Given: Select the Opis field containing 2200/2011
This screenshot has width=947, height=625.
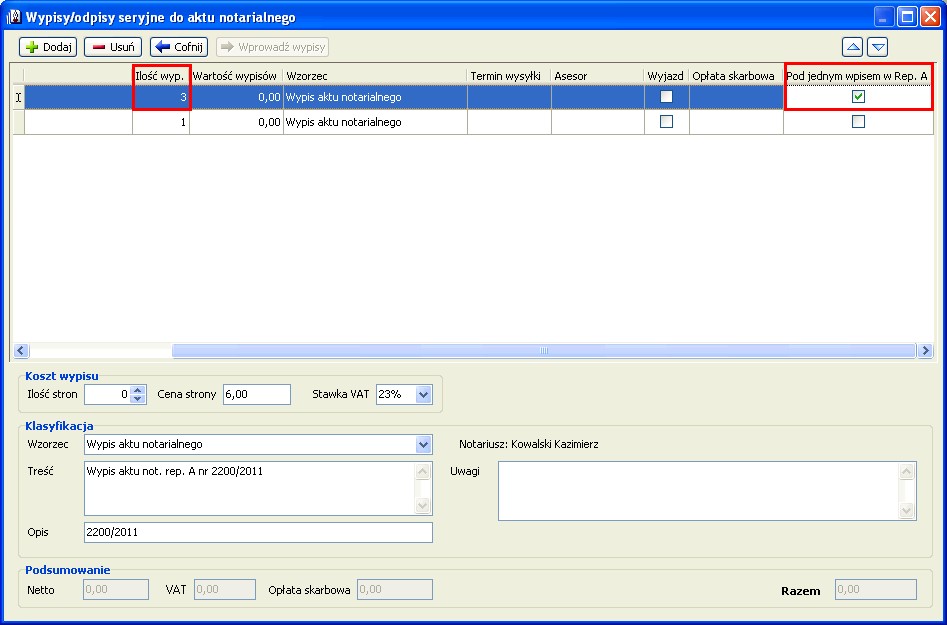Looking at the screenshot, I should pos(258,532).
